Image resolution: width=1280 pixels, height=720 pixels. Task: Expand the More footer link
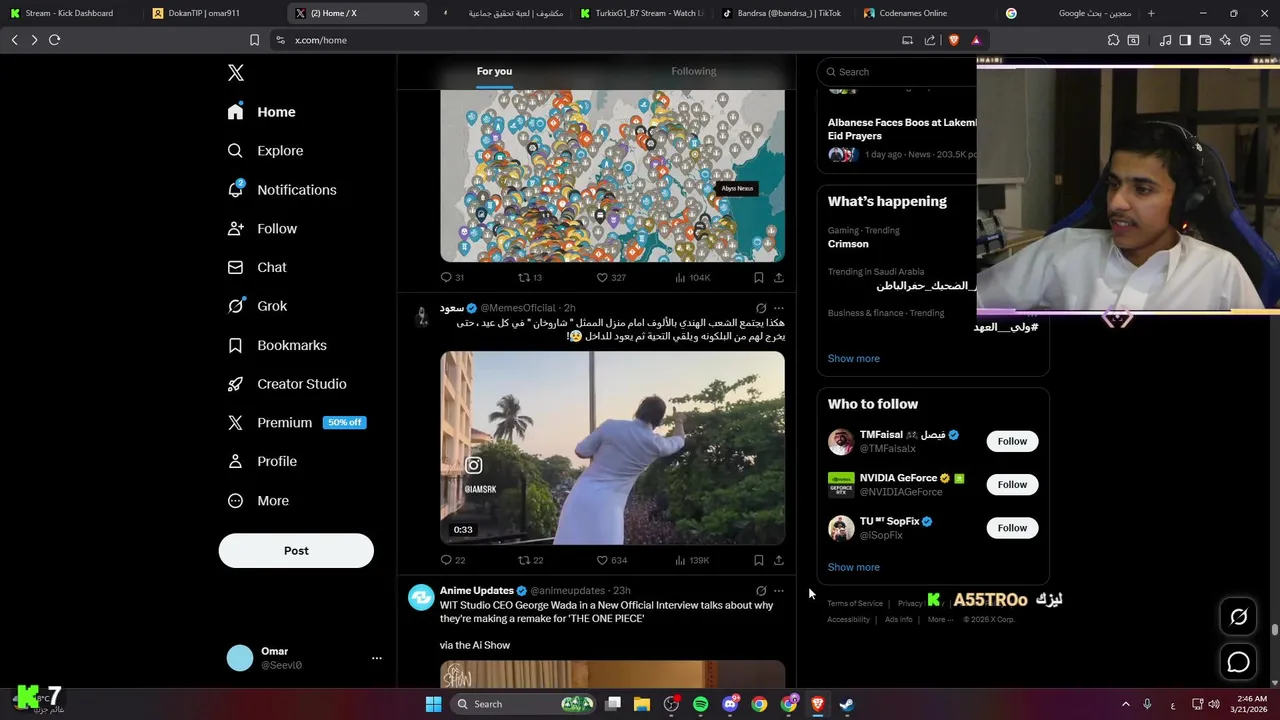pos(939,620)
